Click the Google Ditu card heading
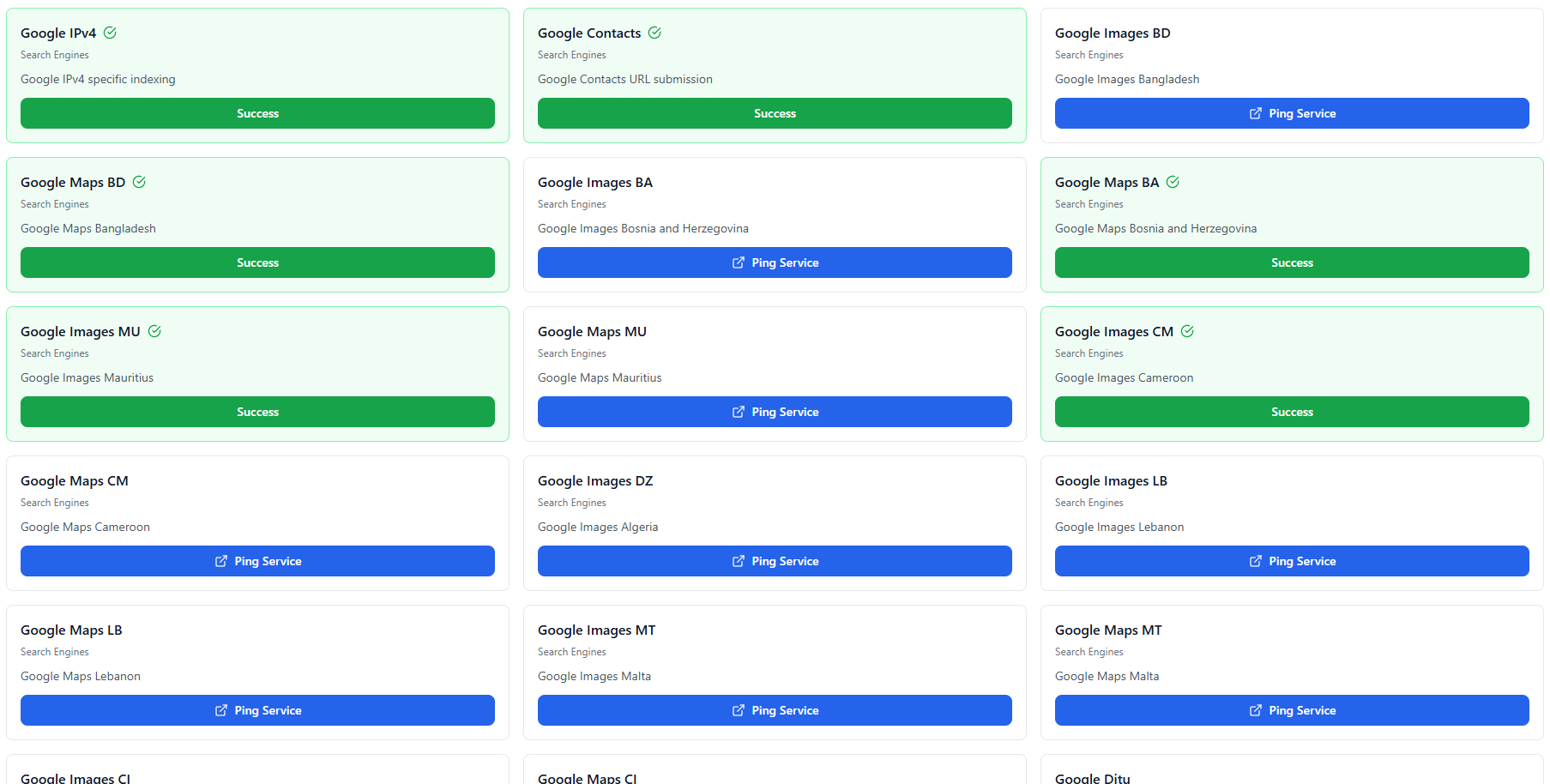This screenshot has height=784, width=1550. click(x=1092, y=777)
